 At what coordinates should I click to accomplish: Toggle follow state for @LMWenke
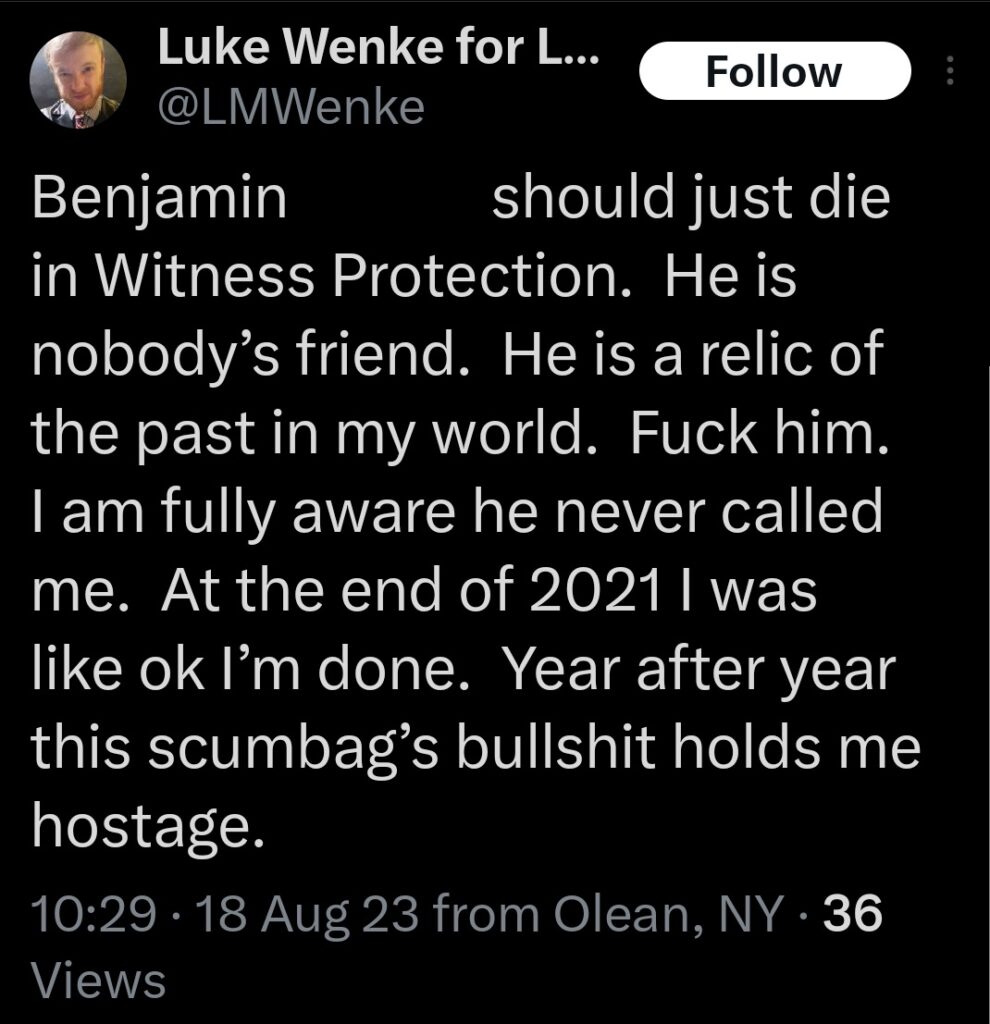[775, 70]
